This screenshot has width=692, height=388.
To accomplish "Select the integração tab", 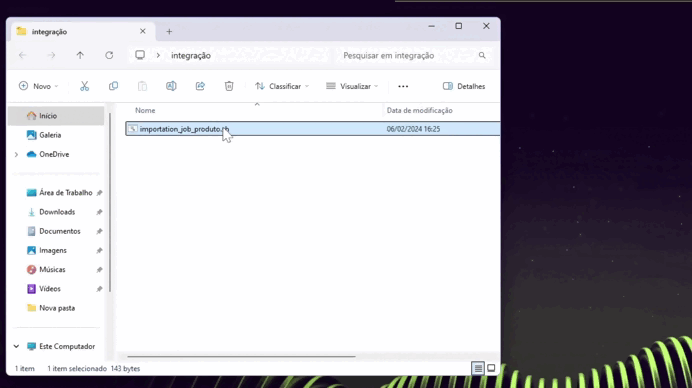I will pos(82,31).
